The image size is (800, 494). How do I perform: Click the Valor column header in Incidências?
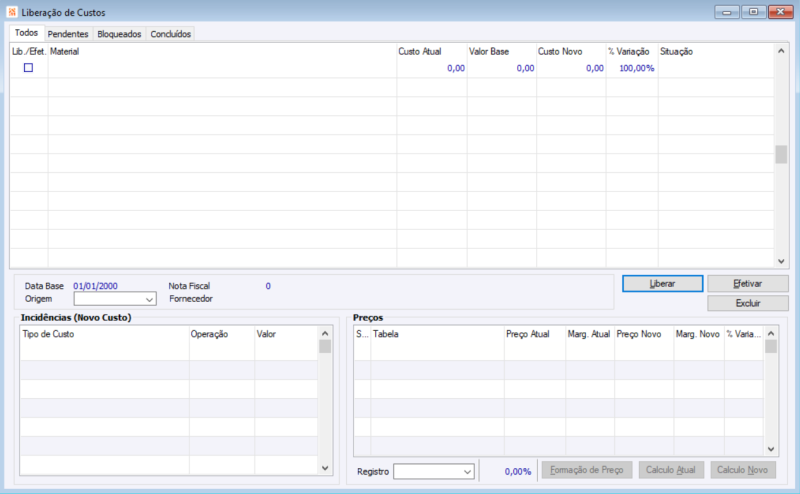[286, 334]
